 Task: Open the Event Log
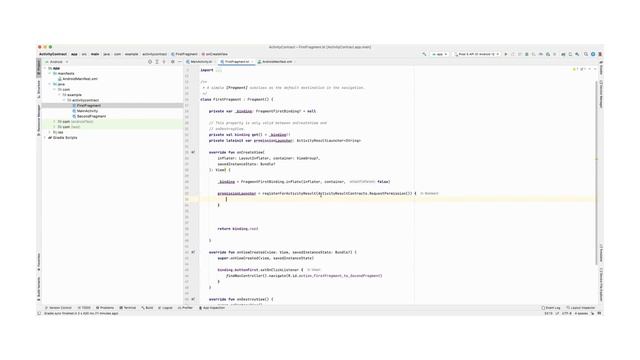coord(551,308)
